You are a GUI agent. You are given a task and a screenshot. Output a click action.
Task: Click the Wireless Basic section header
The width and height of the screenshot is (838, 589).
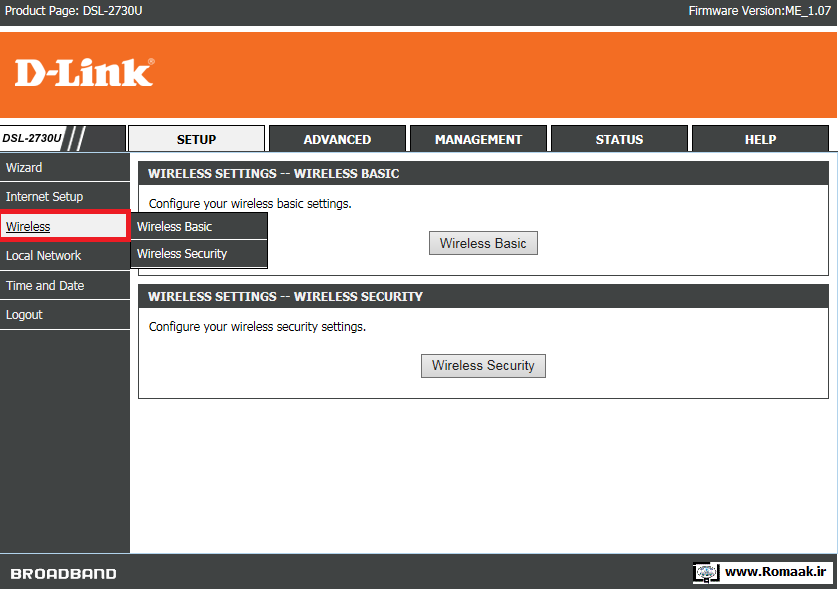coord(483,174)
